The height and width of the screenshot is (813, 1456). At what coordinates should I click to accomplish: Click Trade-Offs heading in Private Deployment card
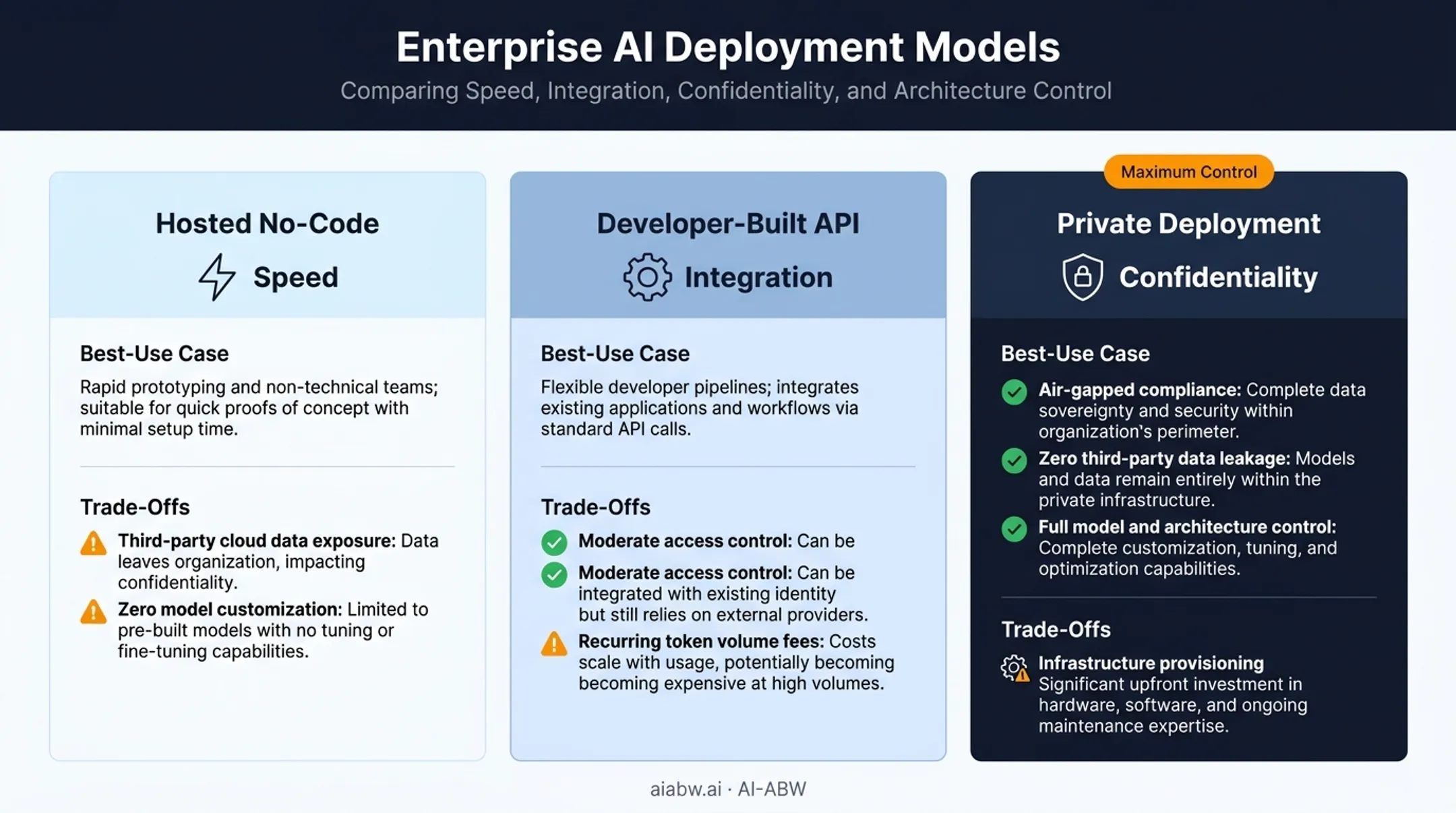tap(1056, 629)
